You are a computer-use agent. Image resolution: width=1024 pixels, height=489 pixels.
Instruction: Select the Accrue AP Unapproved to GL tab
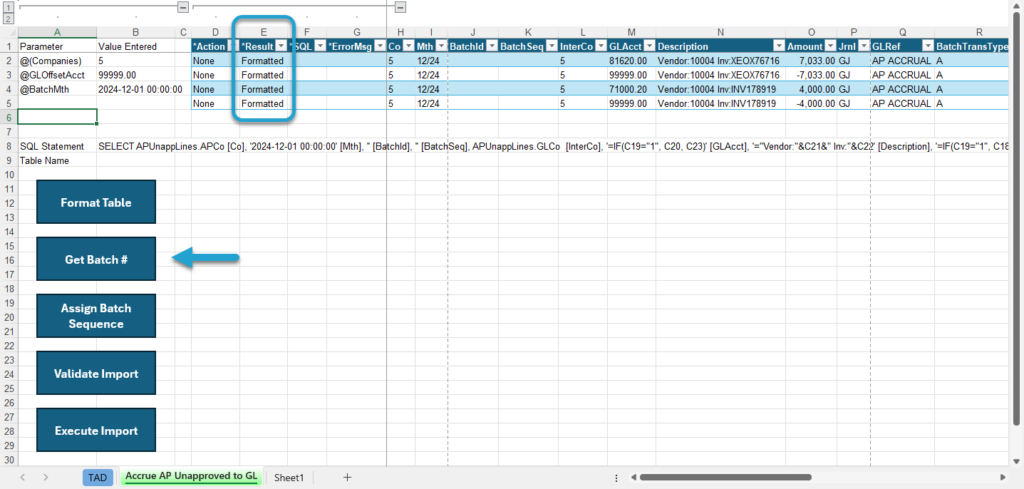point(191,477)
